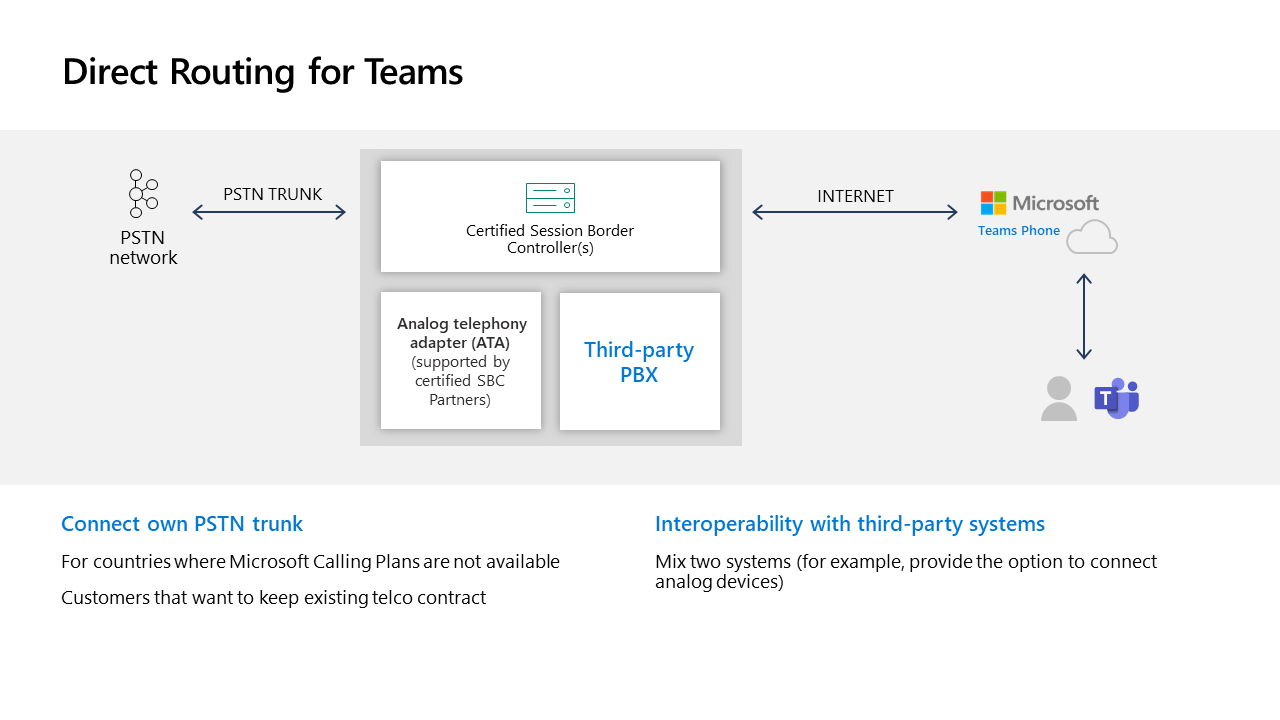Select the 'PSTN network' caption

143,247
